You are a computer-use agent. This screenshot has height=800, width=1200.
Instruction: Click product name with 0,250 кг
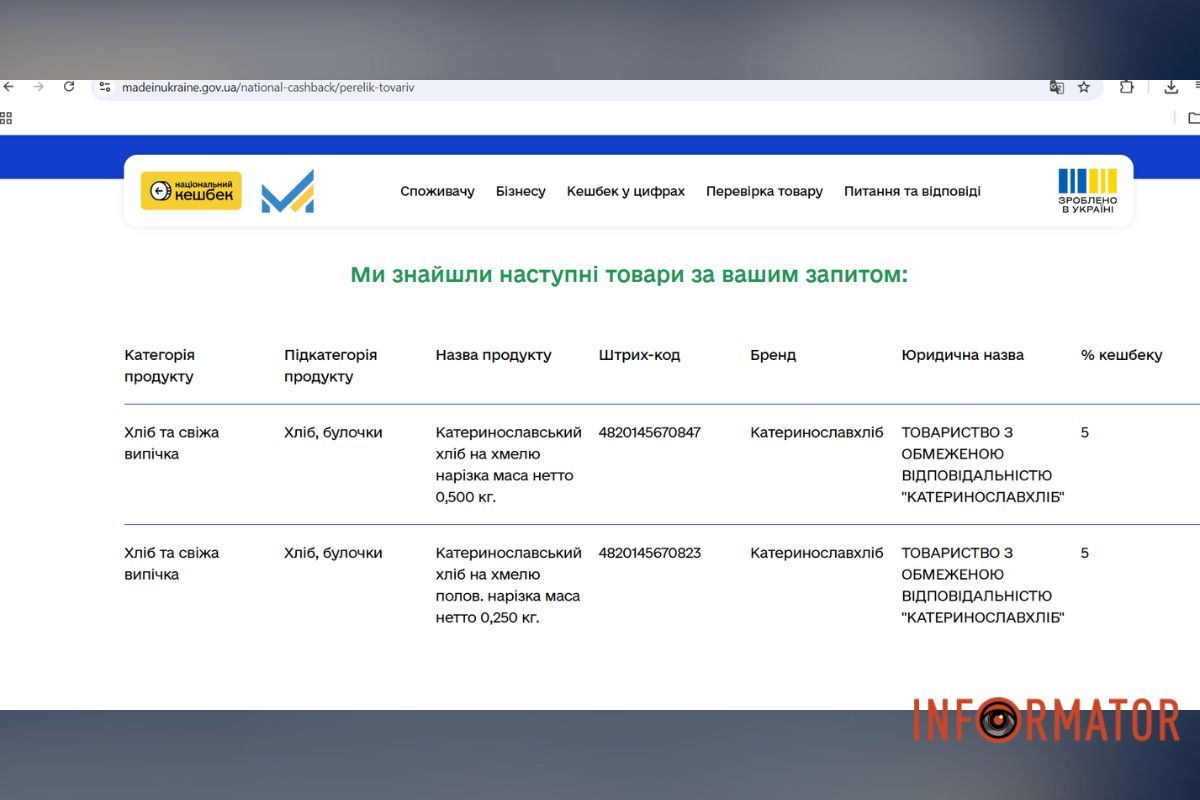pos(509,585)
